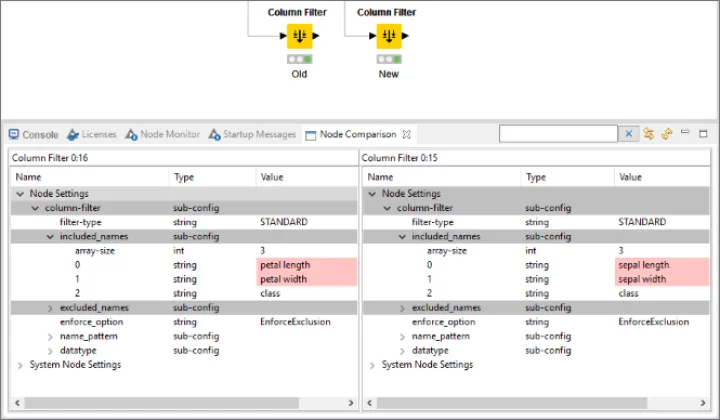Select the New Column Filter node icon
The height and width of the screenshot is (420, 720).
388,37
